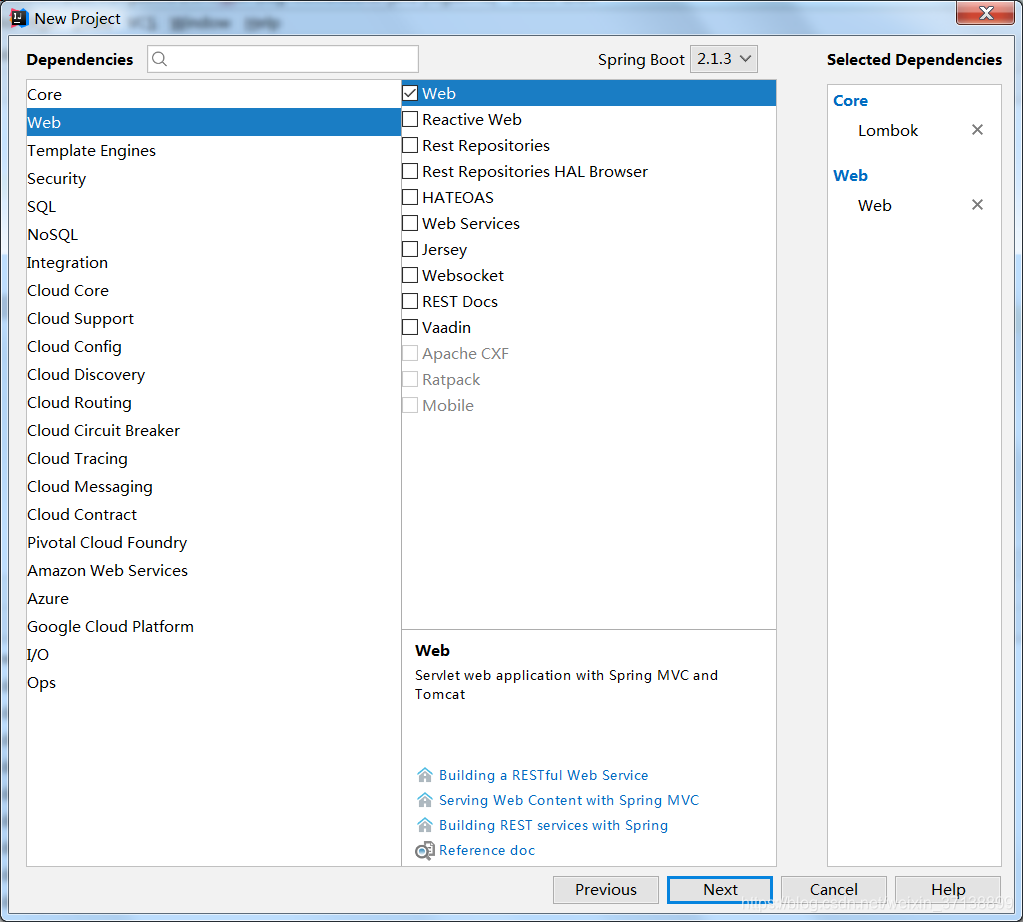This screenshot has height=922, width=1023.
Task: Select the Template Engines category
Action: coord(213,151)
